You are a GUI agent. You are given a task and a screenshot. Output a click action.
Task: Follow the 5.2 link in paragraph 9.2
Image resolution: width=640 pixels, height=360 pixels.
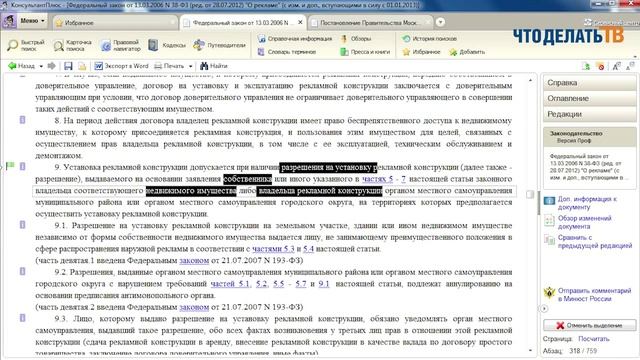tap(261, 284)
